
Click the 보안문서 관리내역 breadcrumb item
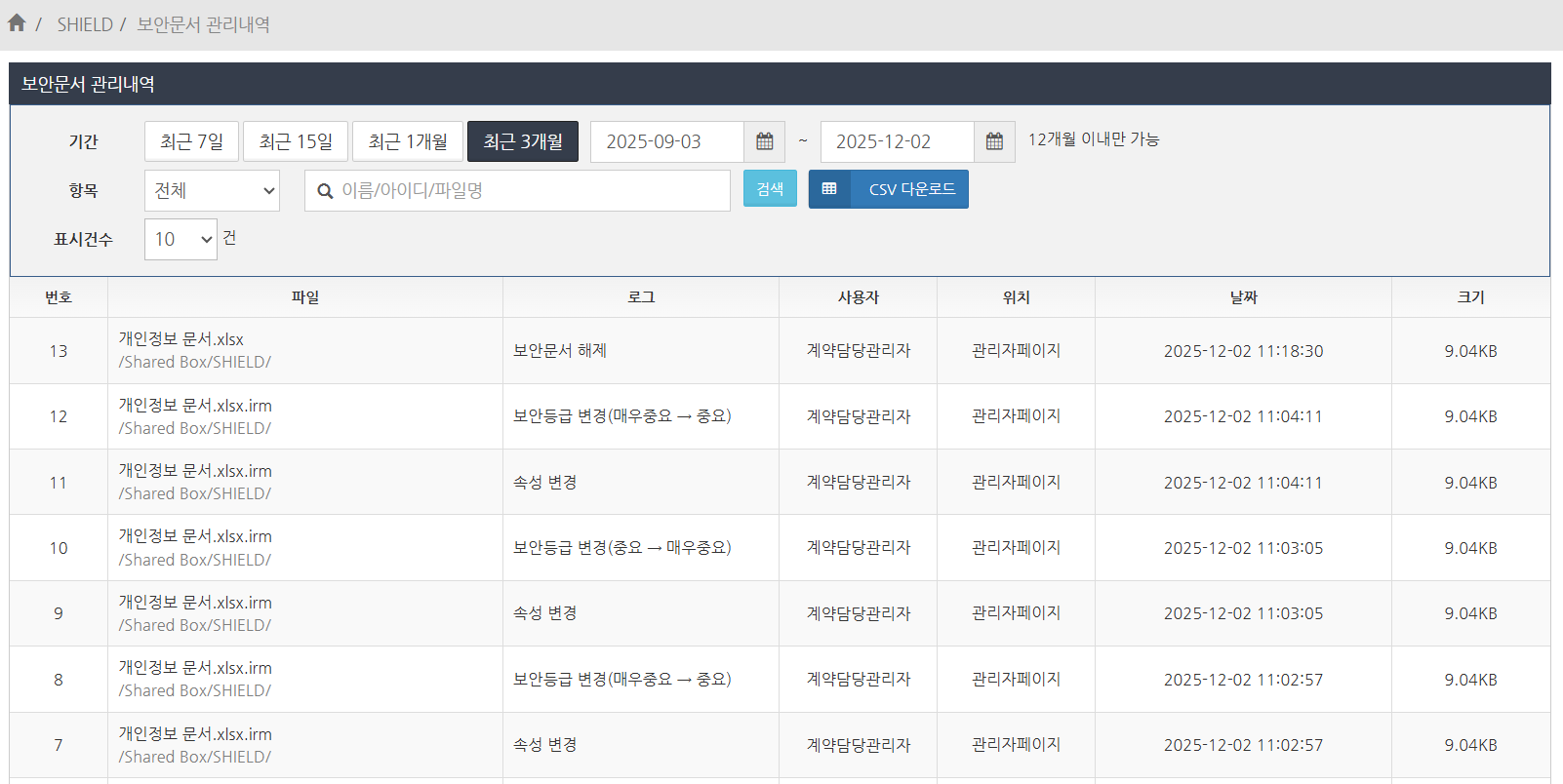tap(203, 24)
